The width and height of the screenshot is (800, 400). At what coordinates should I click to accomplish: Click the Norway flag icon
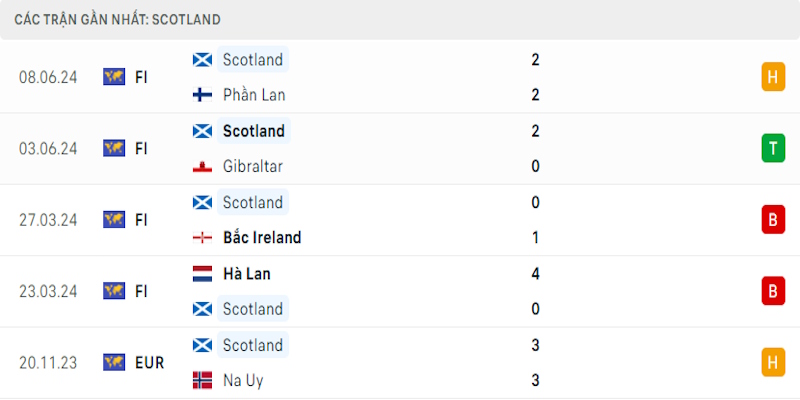202,381
